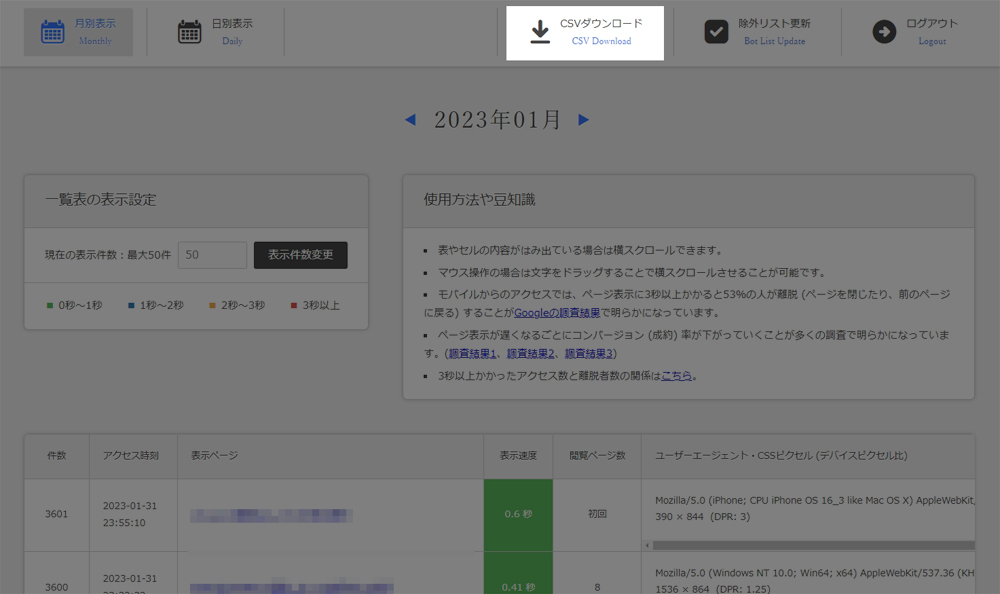
Task: Click 閲覧ページ数 column header
Action: pyautogui.click(x=597, y=456)
